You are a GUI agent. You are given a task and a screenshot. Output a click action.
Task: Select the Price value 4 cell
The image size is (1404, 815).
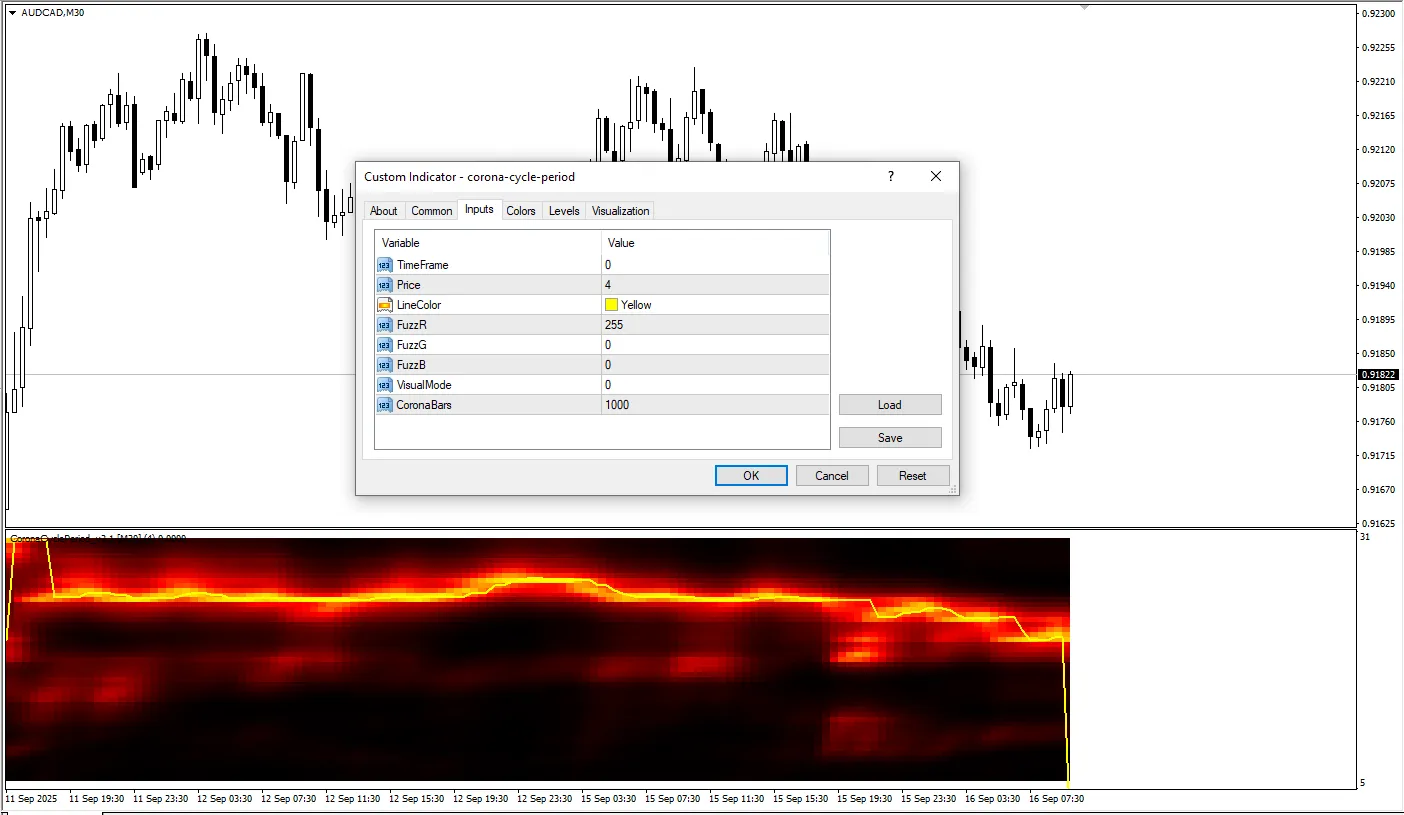tap(715, 285)
